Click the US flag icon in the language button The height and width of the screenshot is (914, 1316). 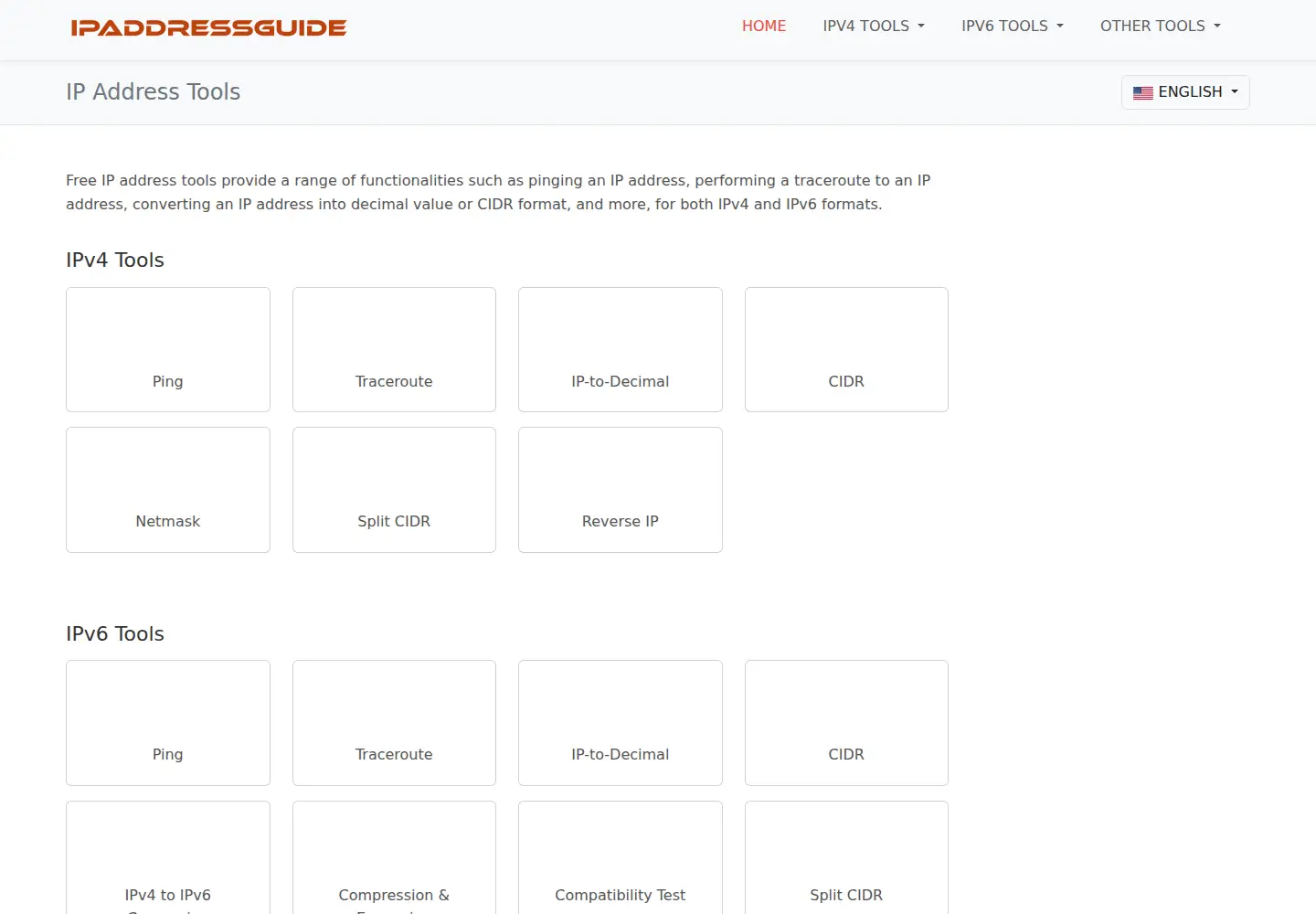(x=1143, y=92)
